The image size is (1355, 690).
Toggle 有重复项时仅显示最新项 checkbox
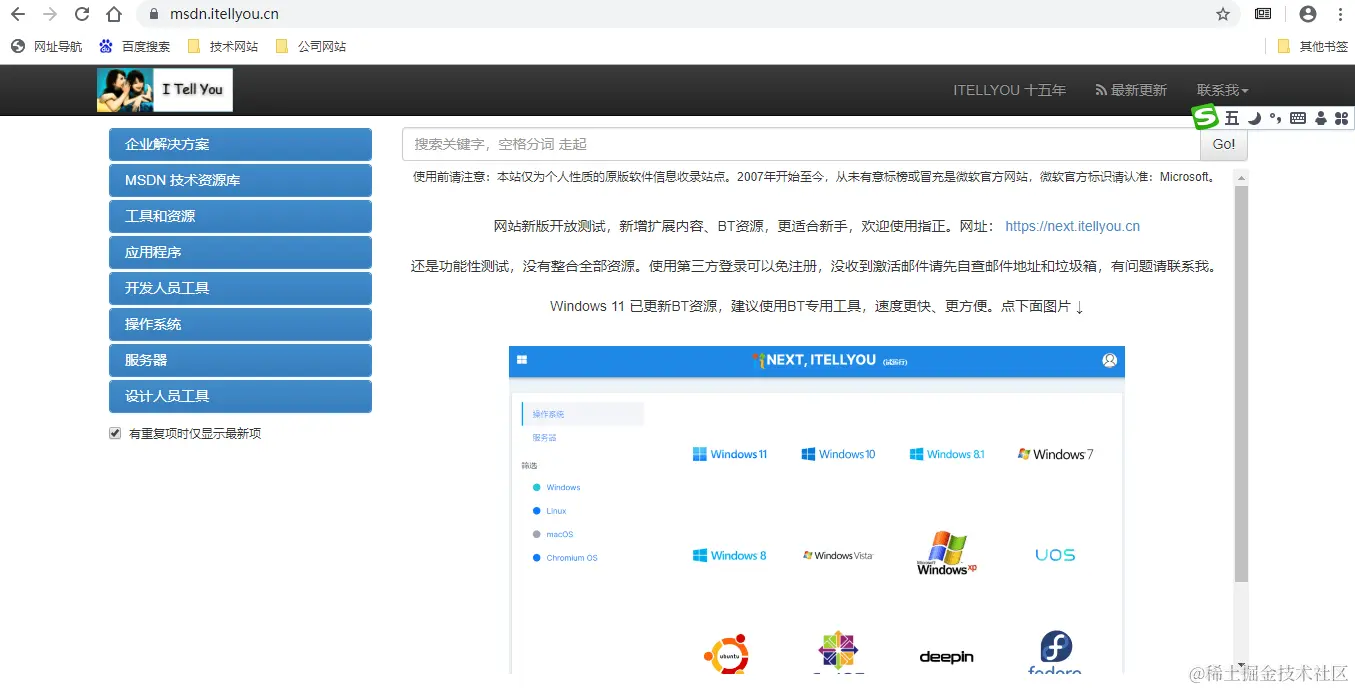(x=115, y=433)
